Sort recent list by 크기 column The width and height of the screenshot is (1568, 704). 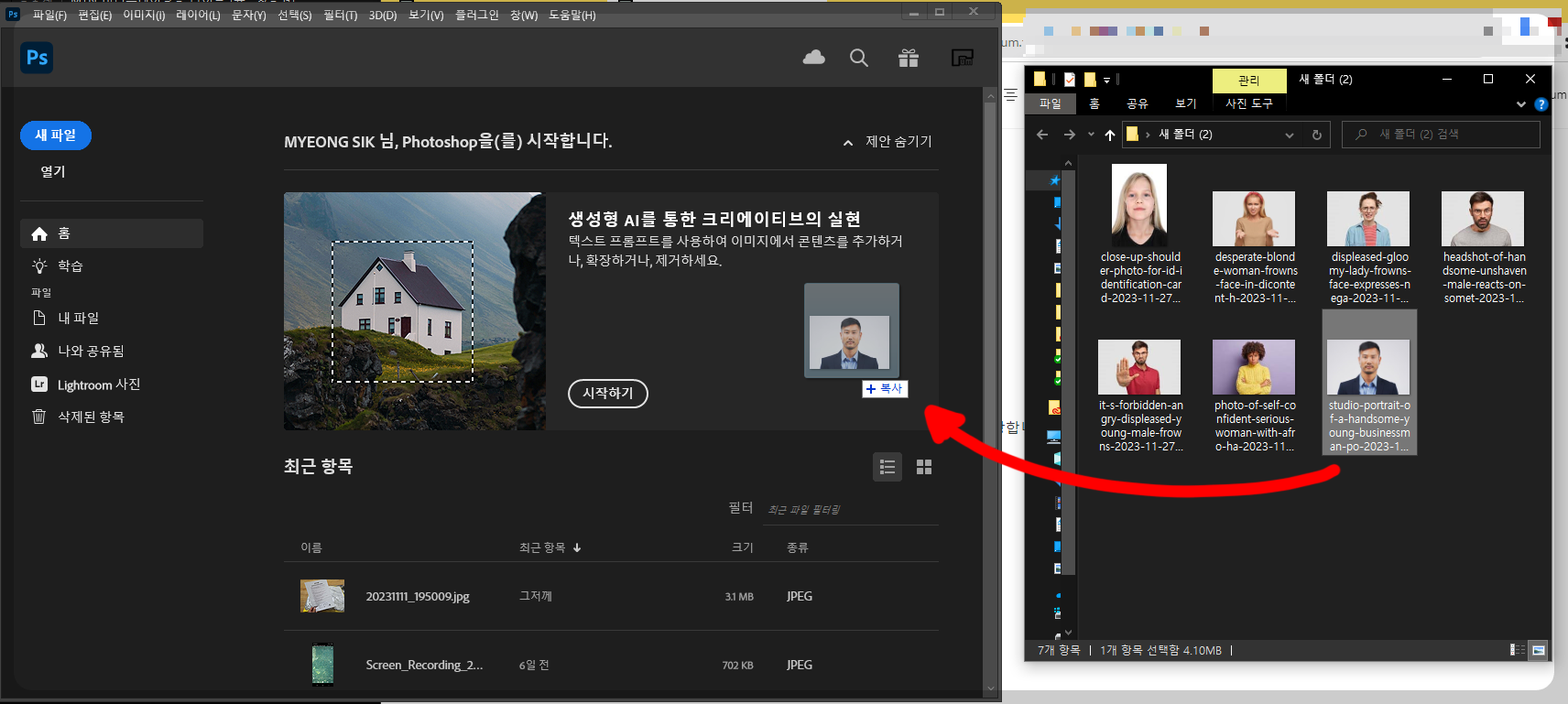pyautogui.click(x=743, y=547)
